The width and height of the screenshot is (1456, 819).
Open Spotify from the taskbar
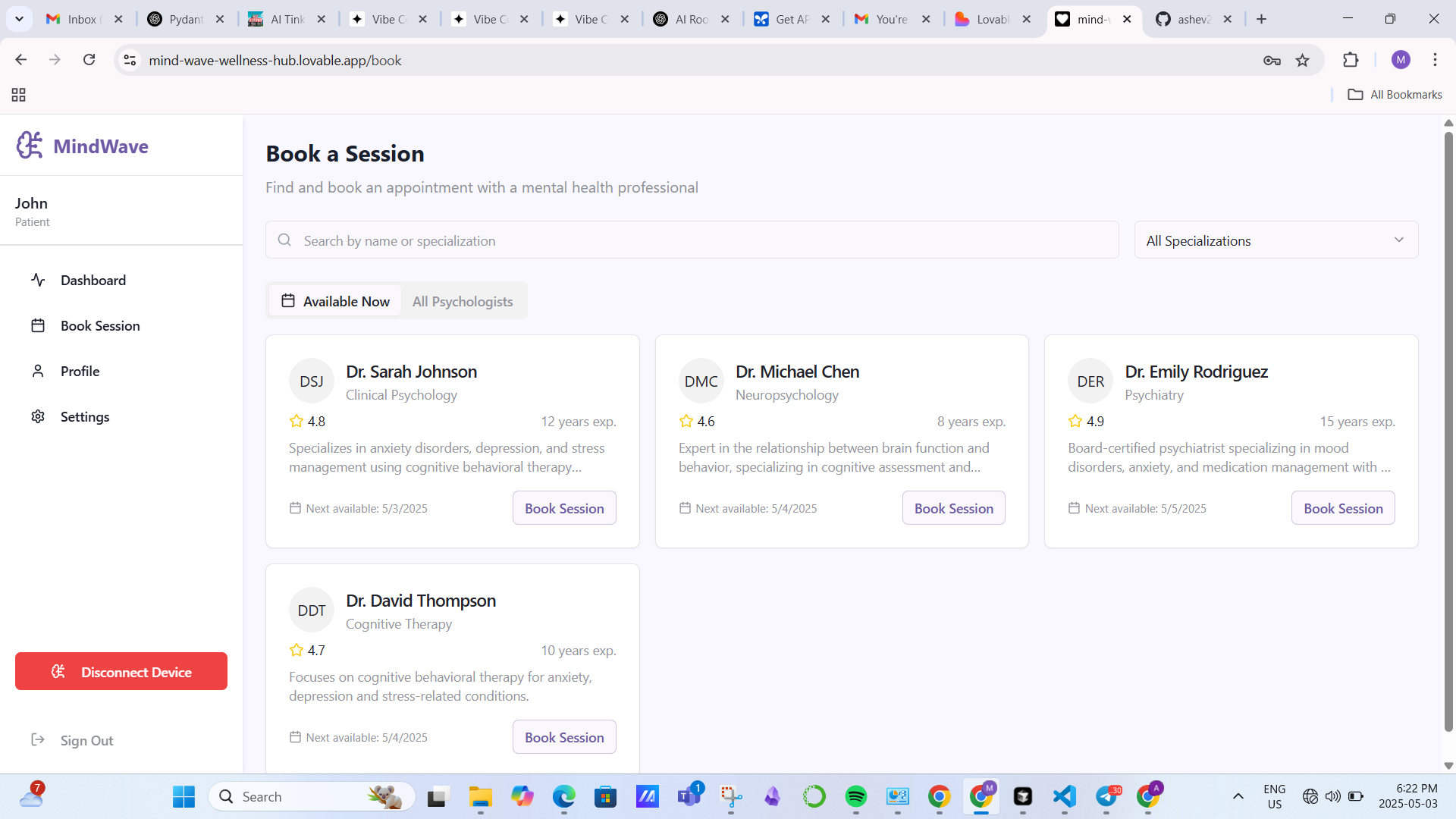pos(855,796)
